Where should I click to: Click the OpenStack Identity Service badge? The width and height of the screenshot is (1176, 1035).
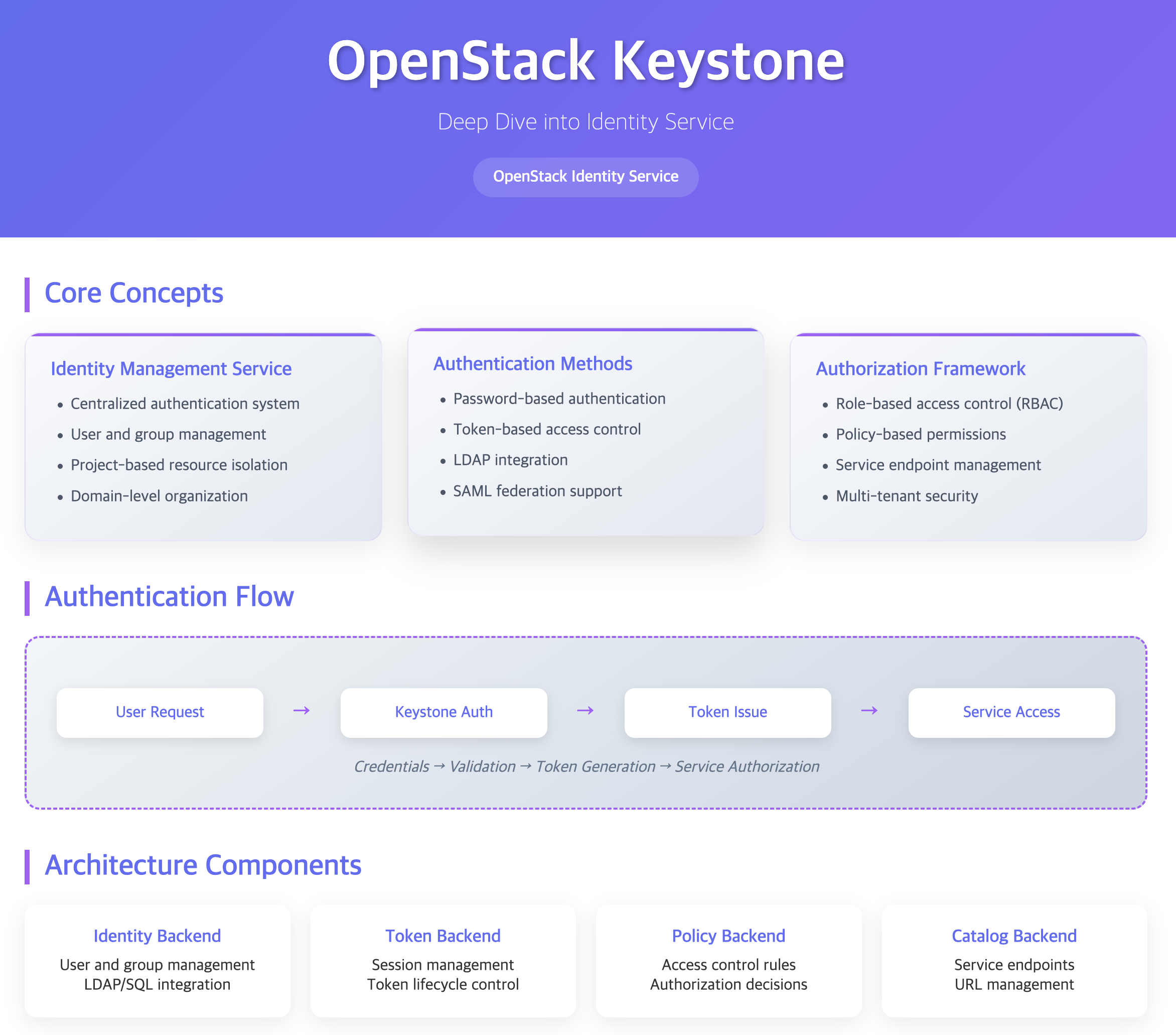pos(585,177)
